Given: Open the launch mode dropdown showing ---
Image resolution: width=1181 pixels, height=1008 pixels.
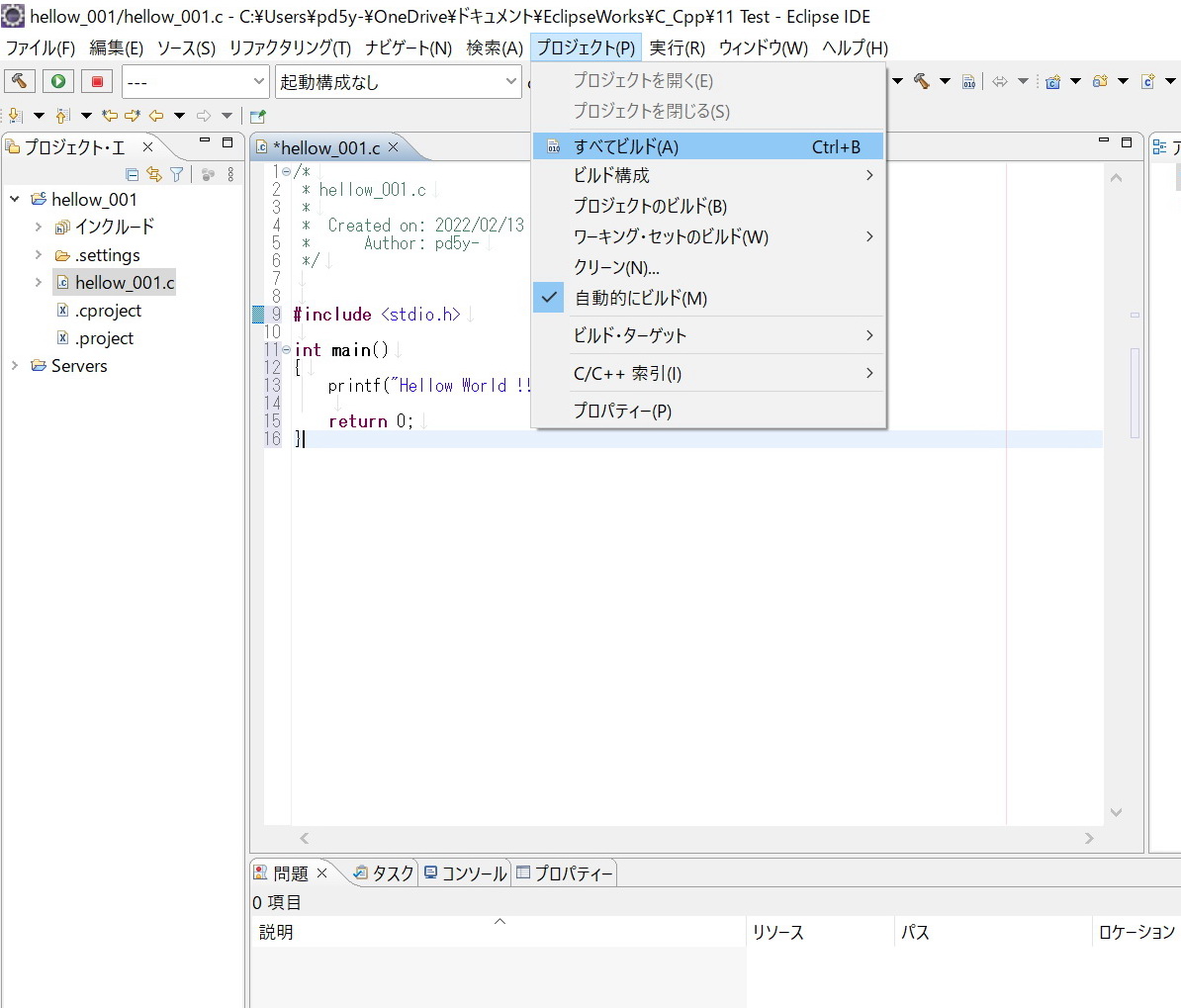Looking at the screenshot, I should click(x=195, y=81).
